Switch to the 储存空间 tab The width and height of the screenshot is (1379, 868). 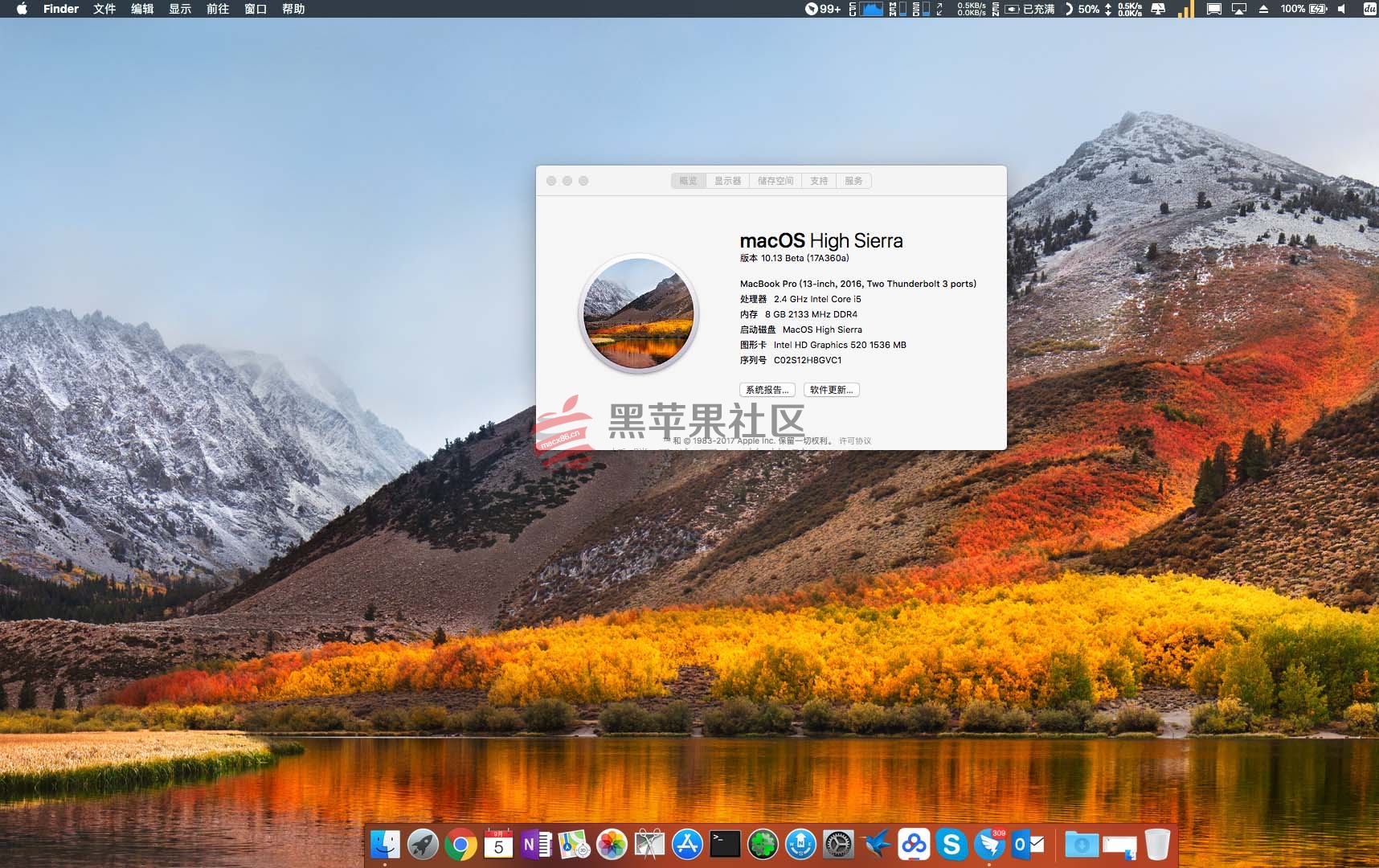pos(775,181)
